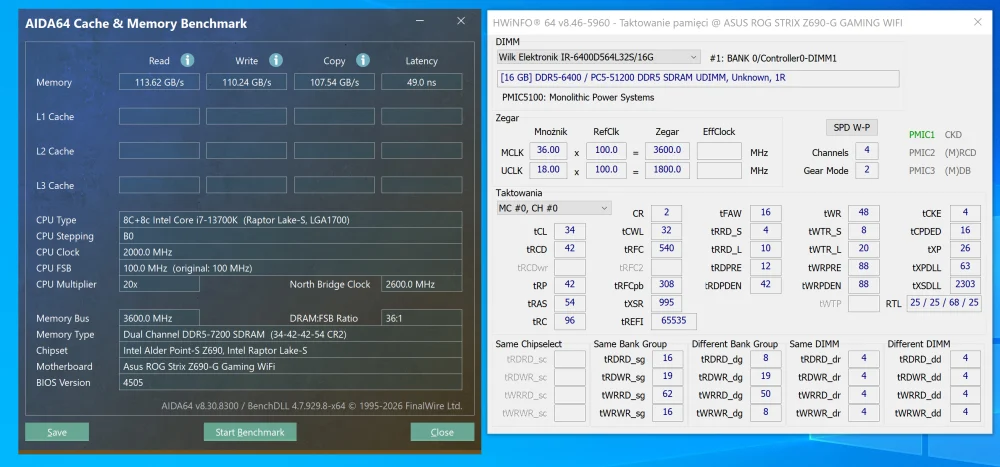Save the benchmark results

coord(57,432)
